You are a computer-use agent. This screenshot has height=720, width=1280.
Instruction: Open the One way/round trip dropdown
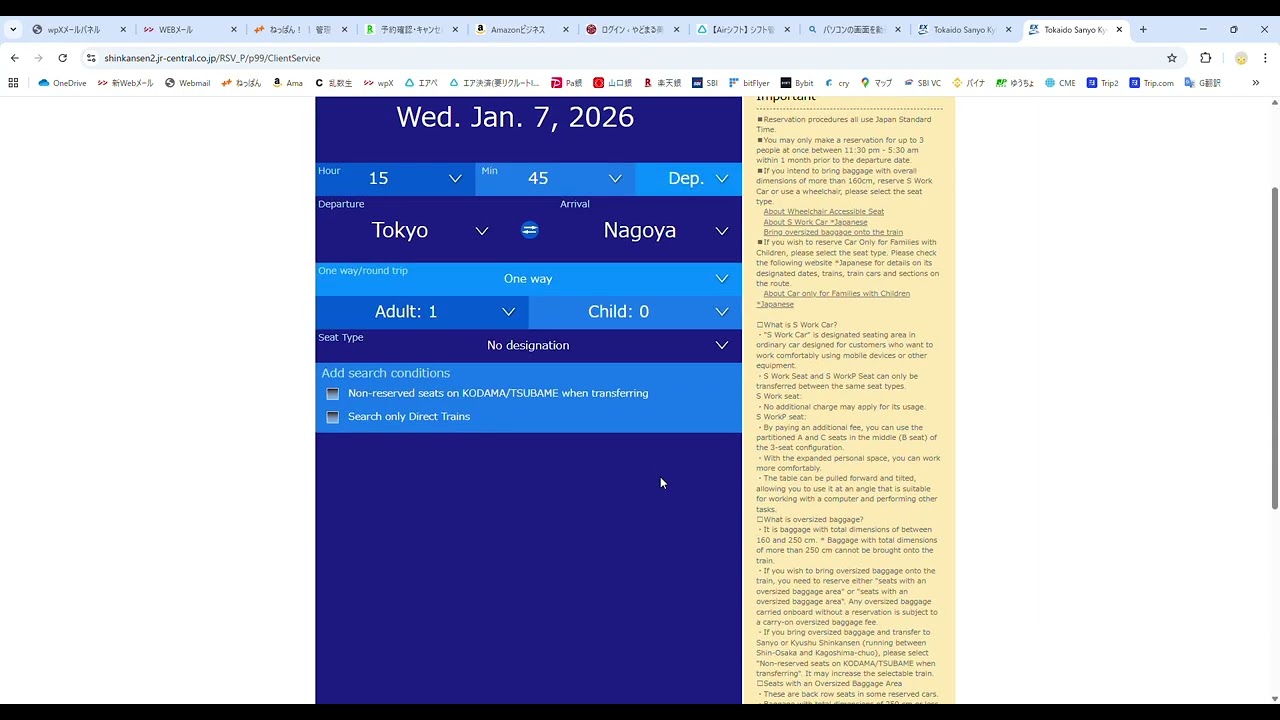(x=529, y=278)
